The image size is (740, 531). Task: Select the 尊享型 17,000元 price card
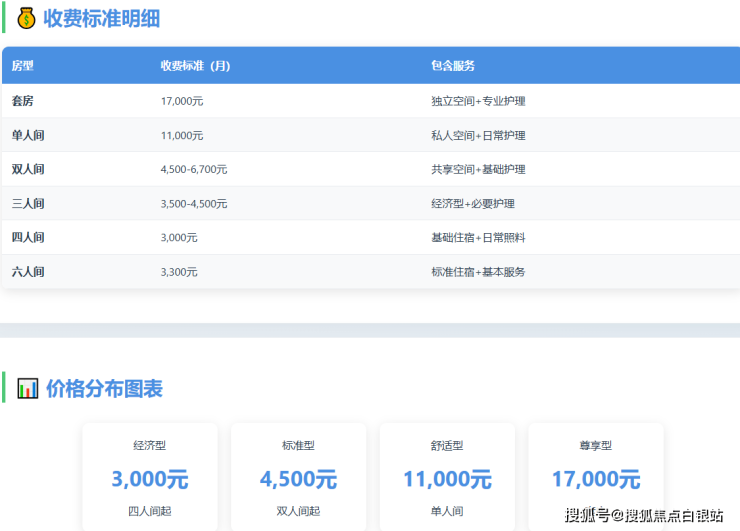pyautogui.click(x=596, y=478)
